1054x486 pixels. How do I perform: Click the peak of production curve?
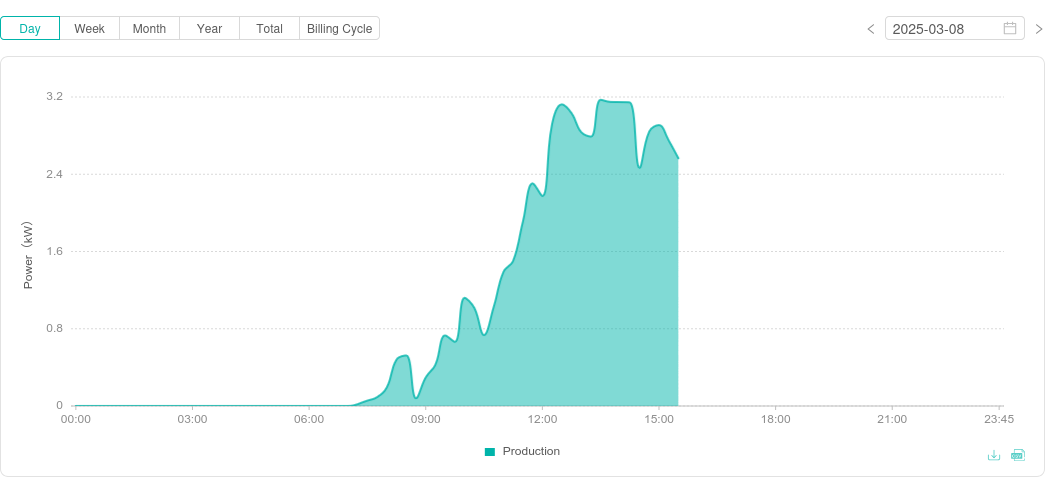click(x=601, y=100)
